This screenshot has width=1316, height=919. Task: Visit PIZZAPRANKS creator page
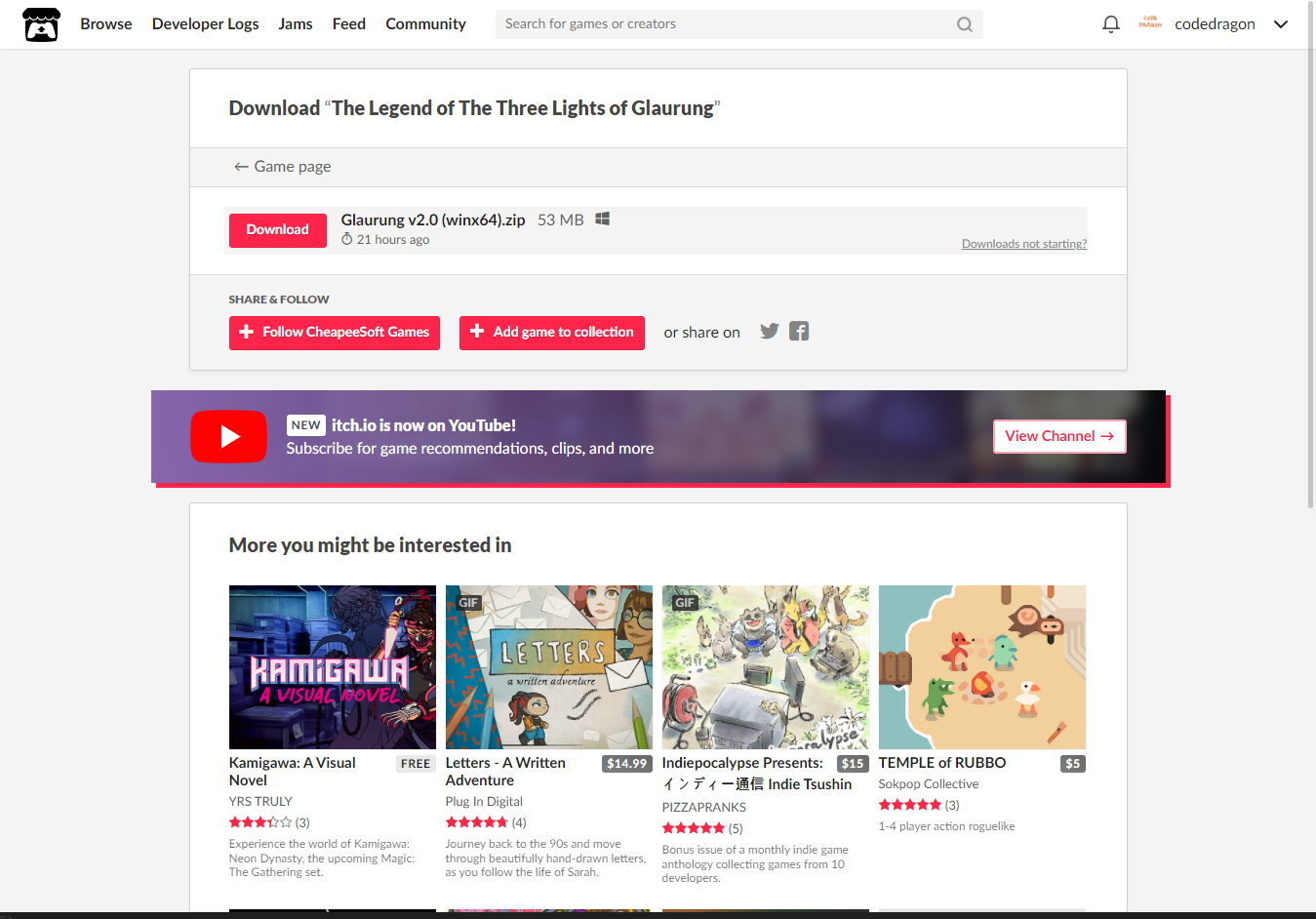[704, 807]
